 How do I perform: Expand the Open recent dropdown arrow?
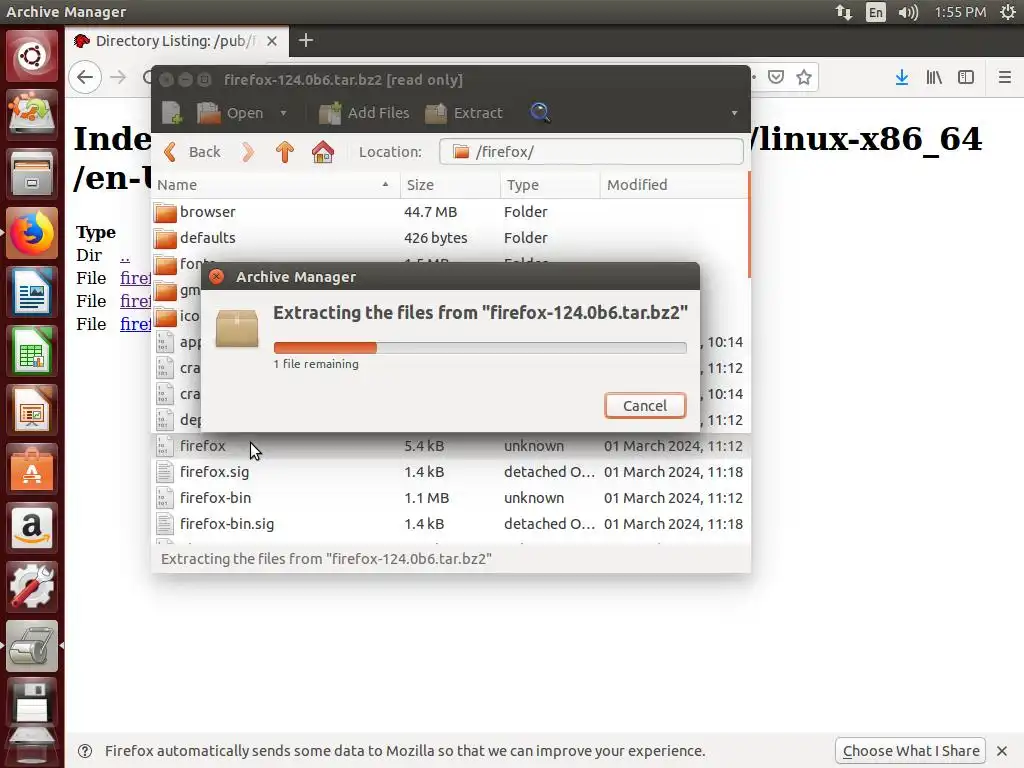(283, 113)
